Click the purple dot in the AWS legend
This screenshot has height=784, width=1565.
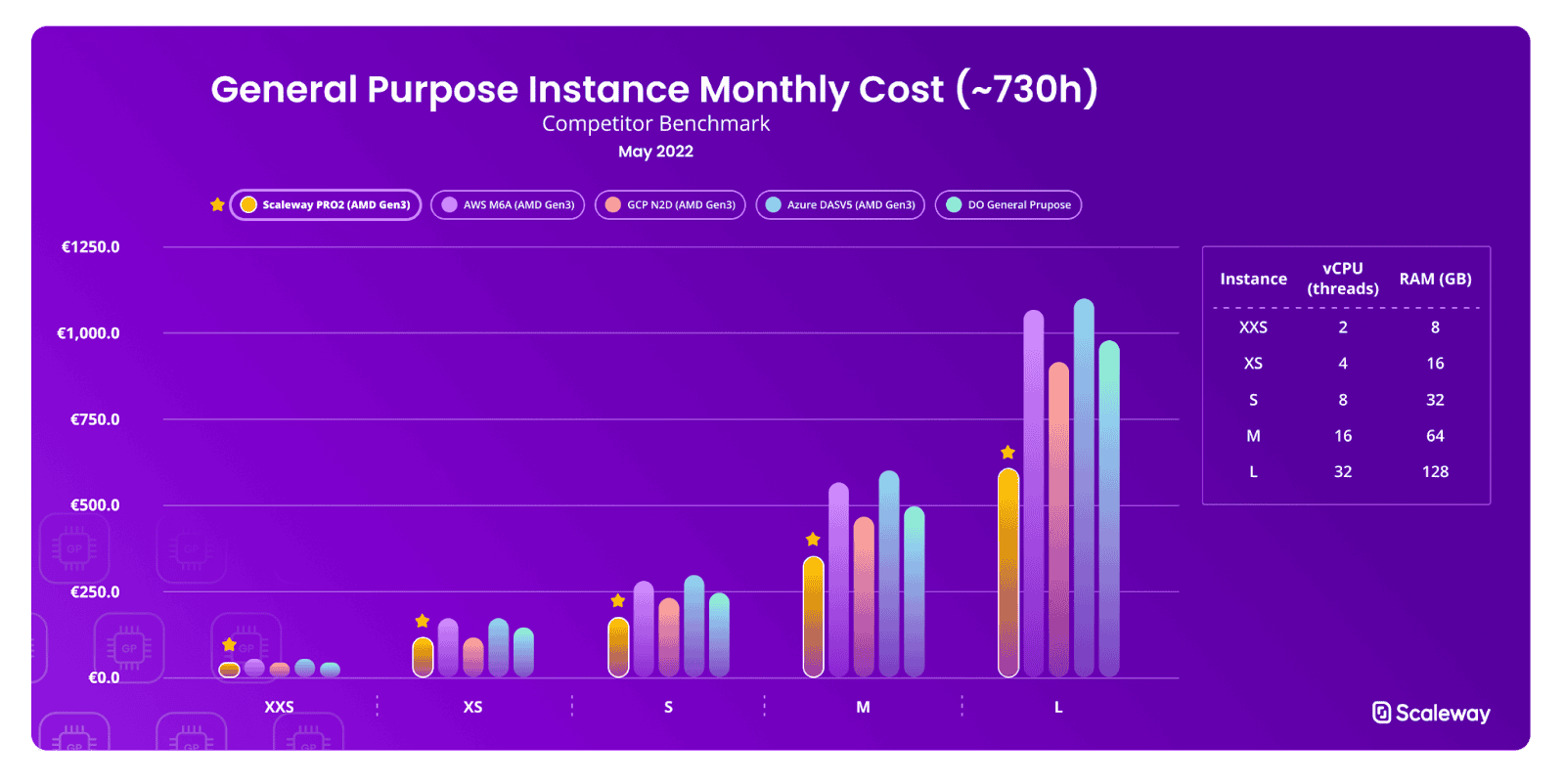(449, 204)
